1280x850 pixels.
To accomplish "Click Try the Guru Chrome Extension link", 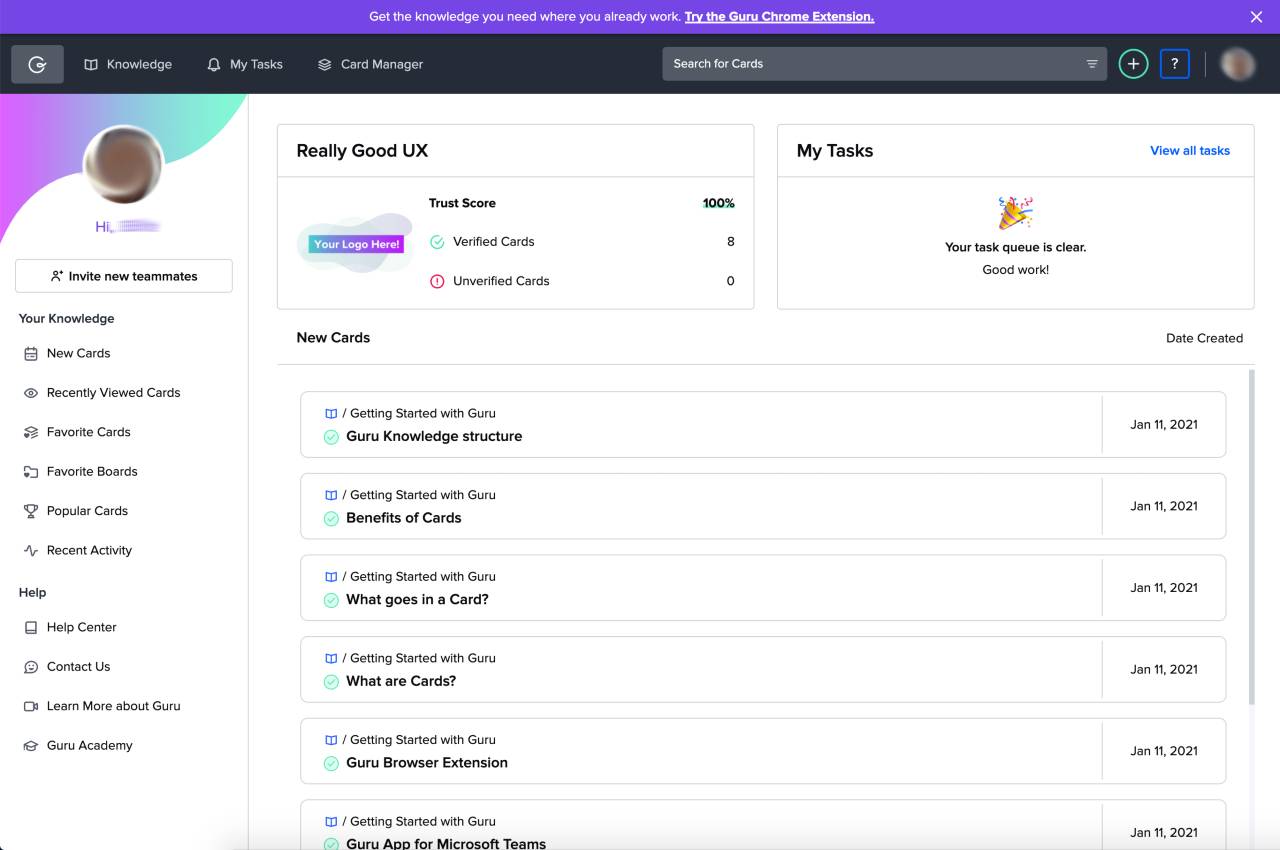I will click(x=779, y=17).
